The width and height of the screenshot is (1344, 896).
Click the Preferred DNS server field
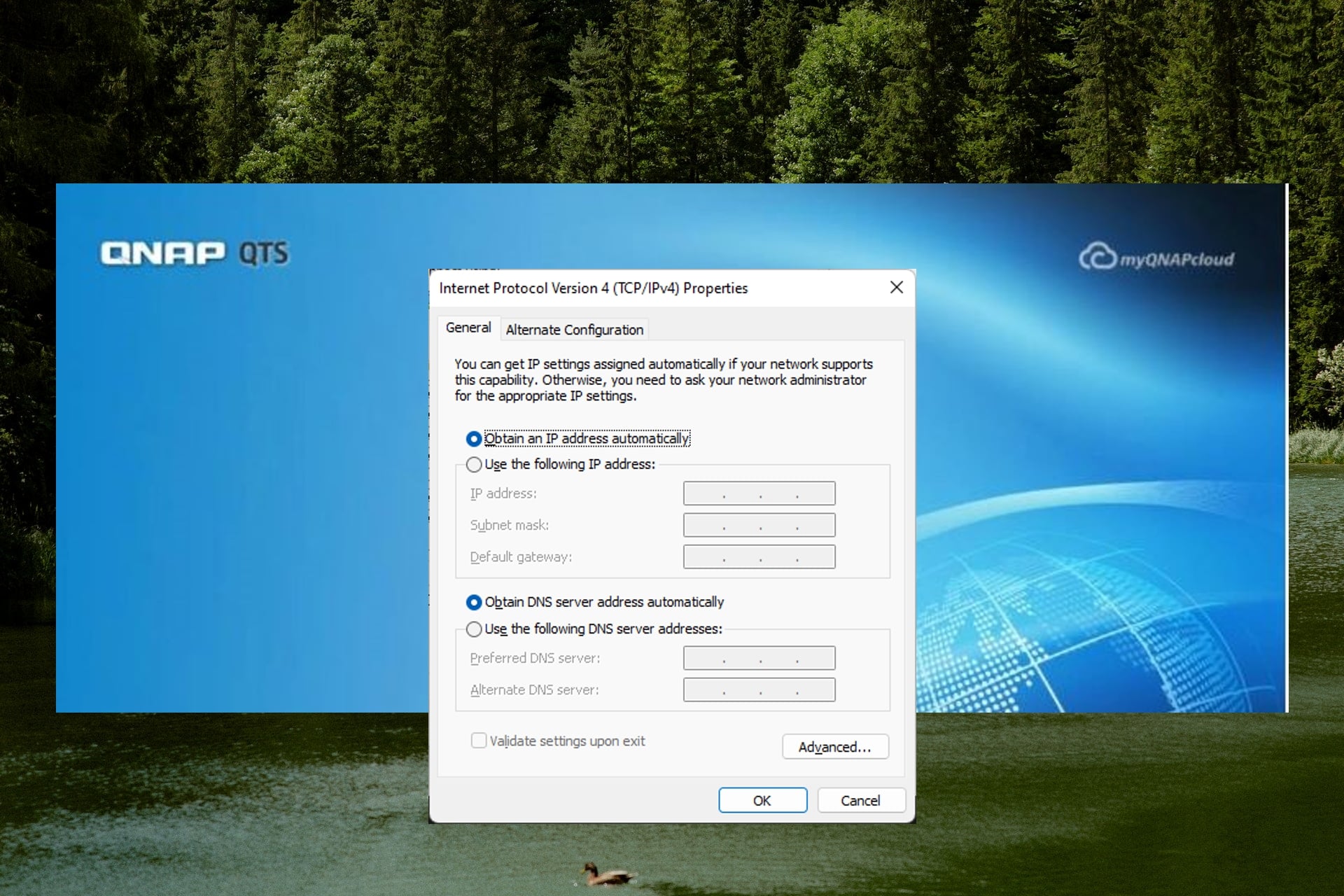(759, 658)
